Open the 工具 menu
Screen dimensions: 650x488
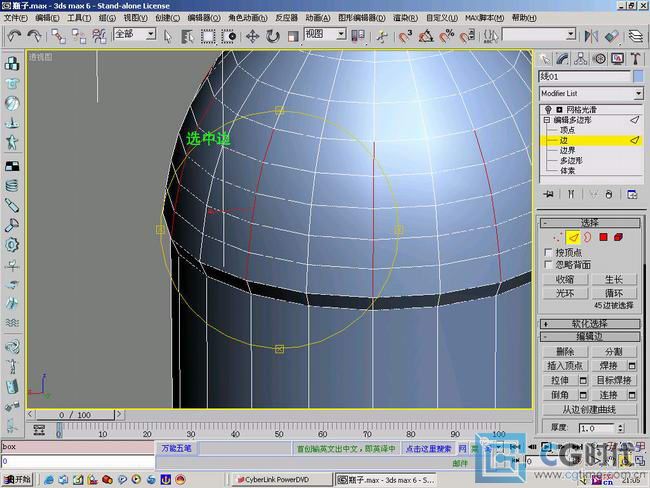[79, 18]
